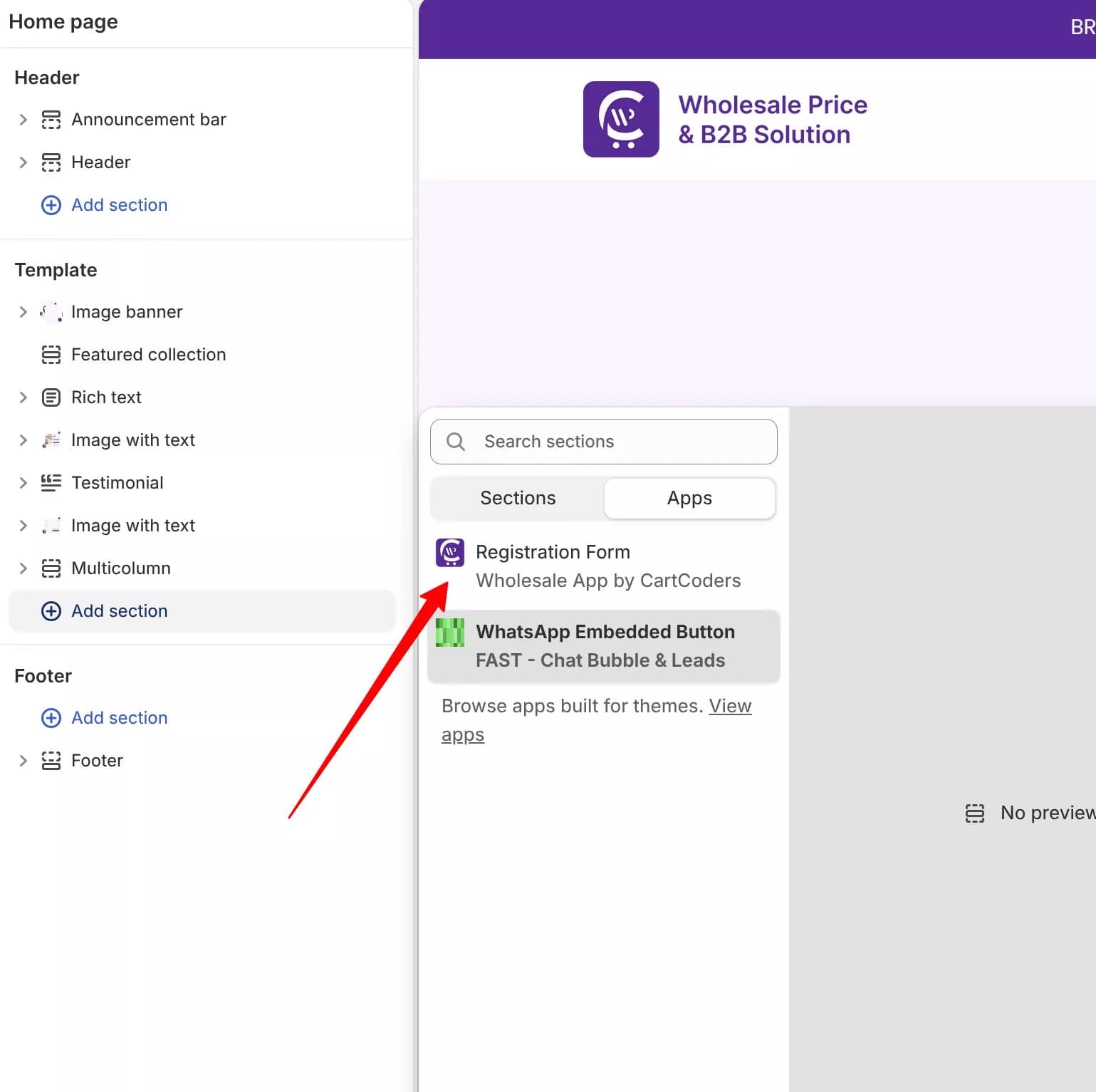Select the Rich text section
This screenshot has width=1096, height=1092.
[x=202, y=397]
